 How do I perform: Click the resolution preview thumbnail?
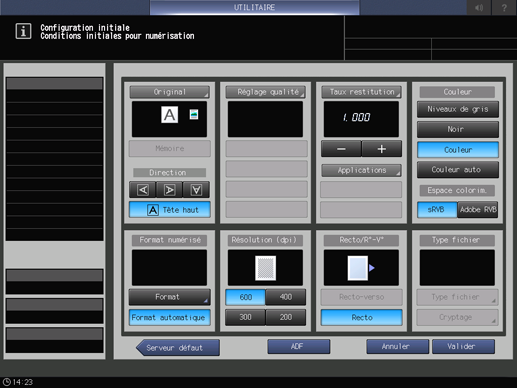(x=265, y=268)
